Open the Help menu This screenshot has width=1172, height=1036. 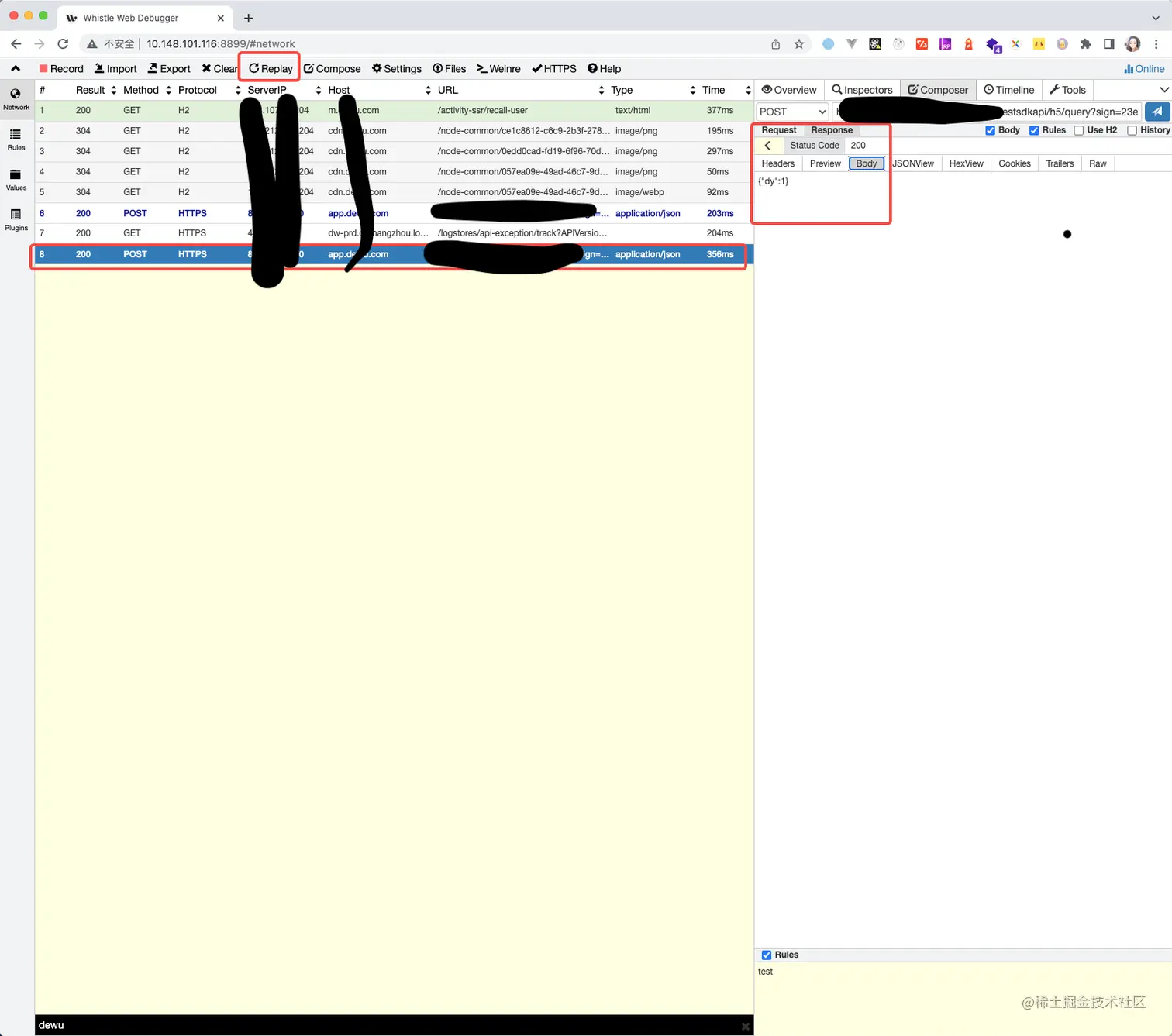pos(605,69)
